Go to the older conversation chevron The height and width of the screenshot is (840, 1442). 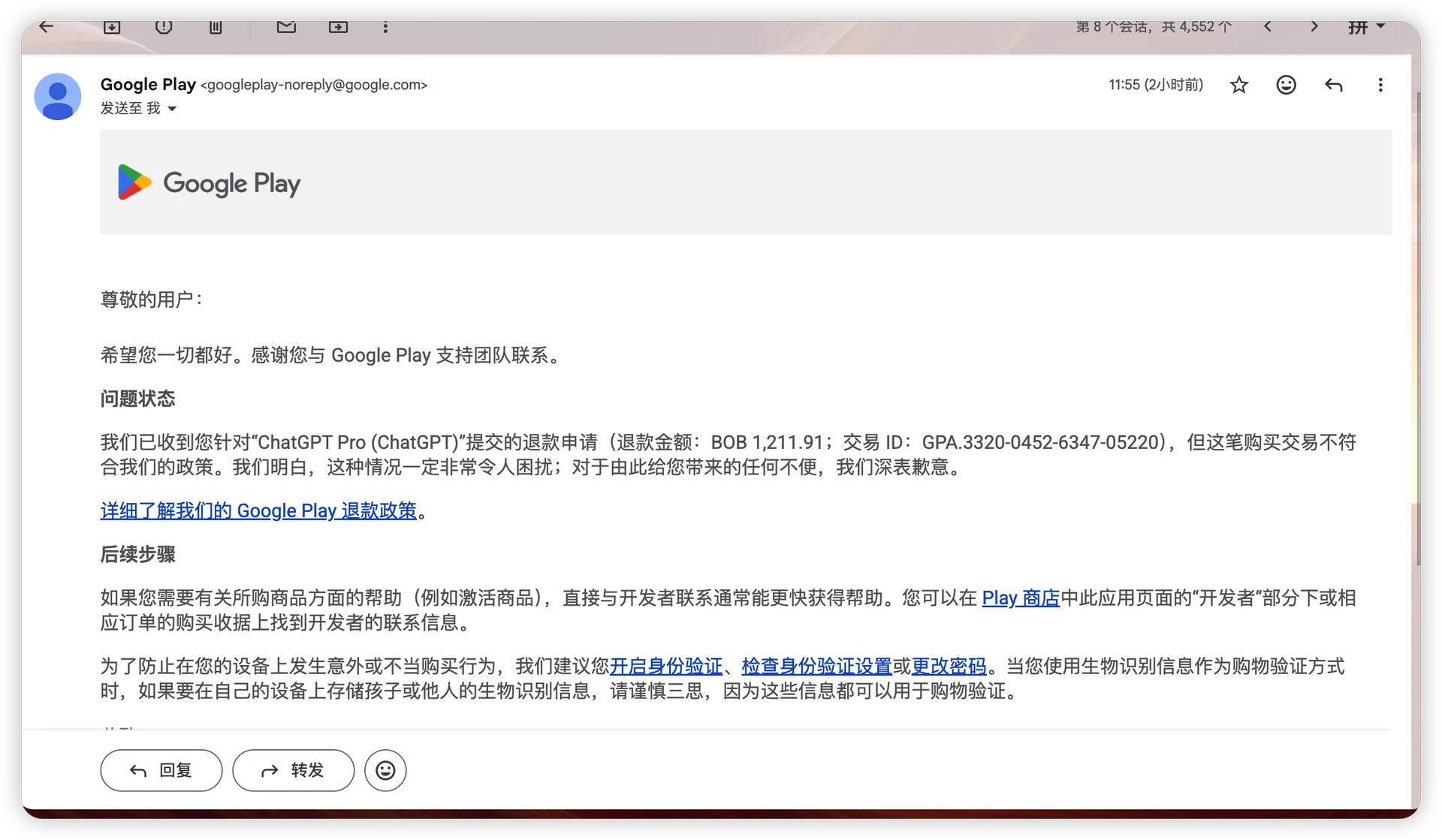tap(1314, 27)
